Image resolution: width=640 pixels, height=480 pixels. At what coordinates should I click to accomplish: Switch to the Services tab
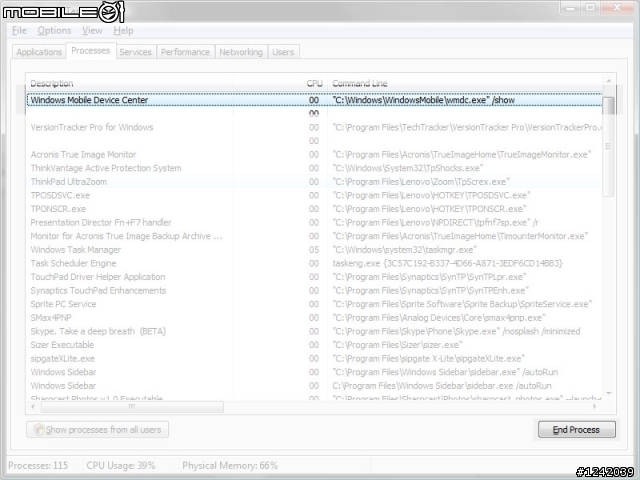pyautogui.click(x=136, y=52)
